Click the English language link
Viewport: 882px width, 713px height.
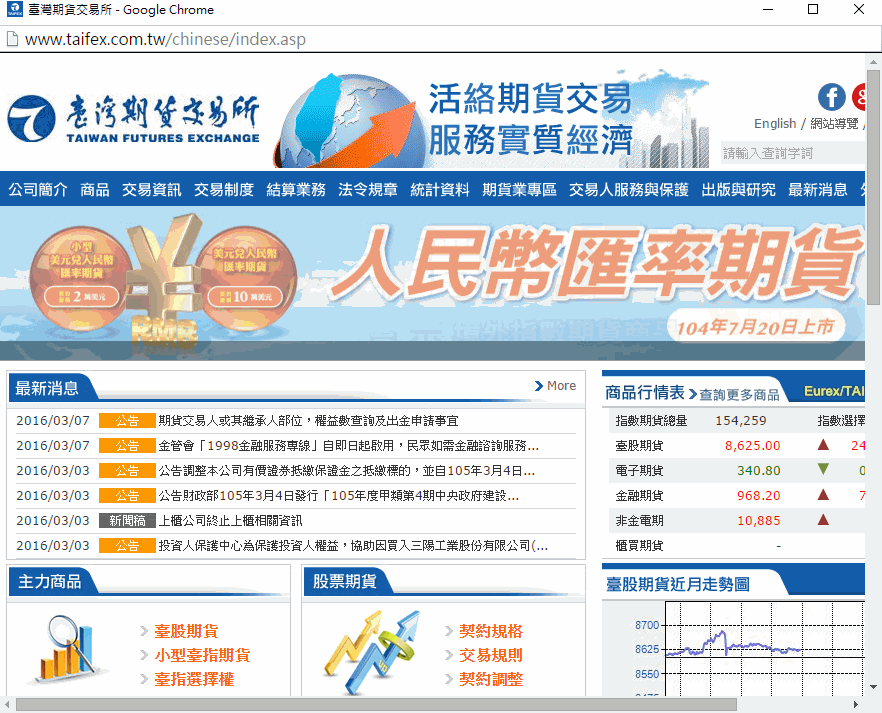point(775,124)
